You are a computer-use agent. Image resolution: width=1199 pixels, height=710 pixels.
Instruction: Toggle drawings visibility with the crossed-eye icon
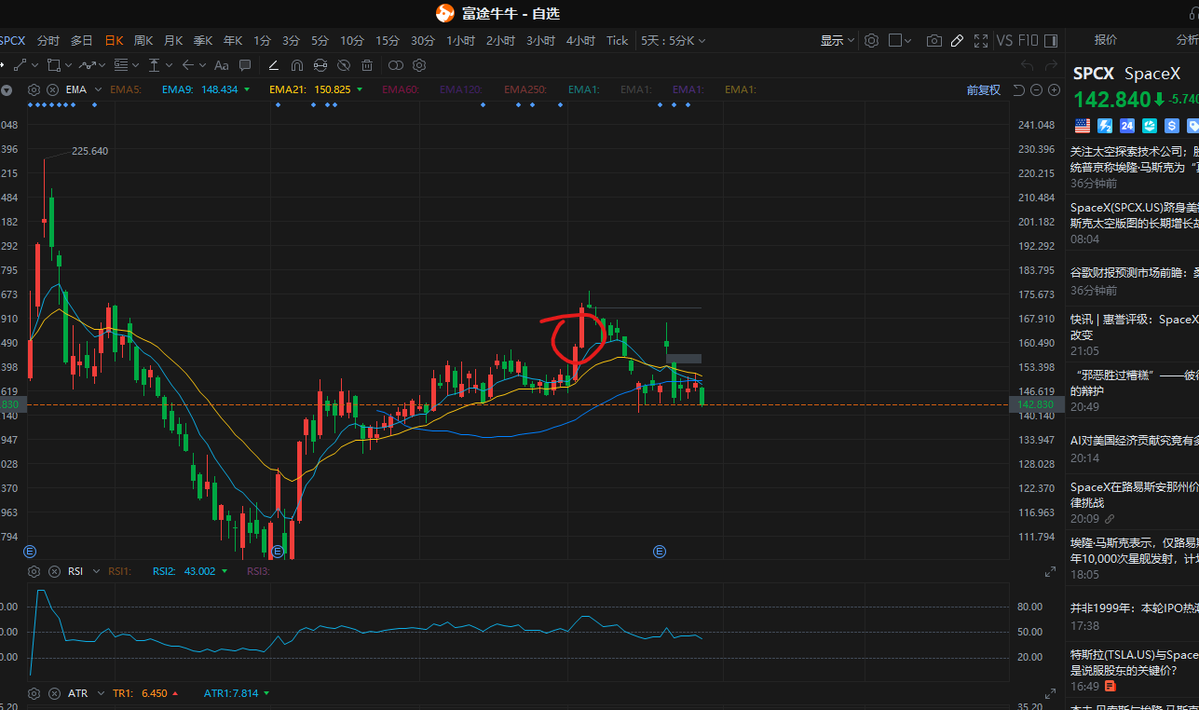coord(344,65)
